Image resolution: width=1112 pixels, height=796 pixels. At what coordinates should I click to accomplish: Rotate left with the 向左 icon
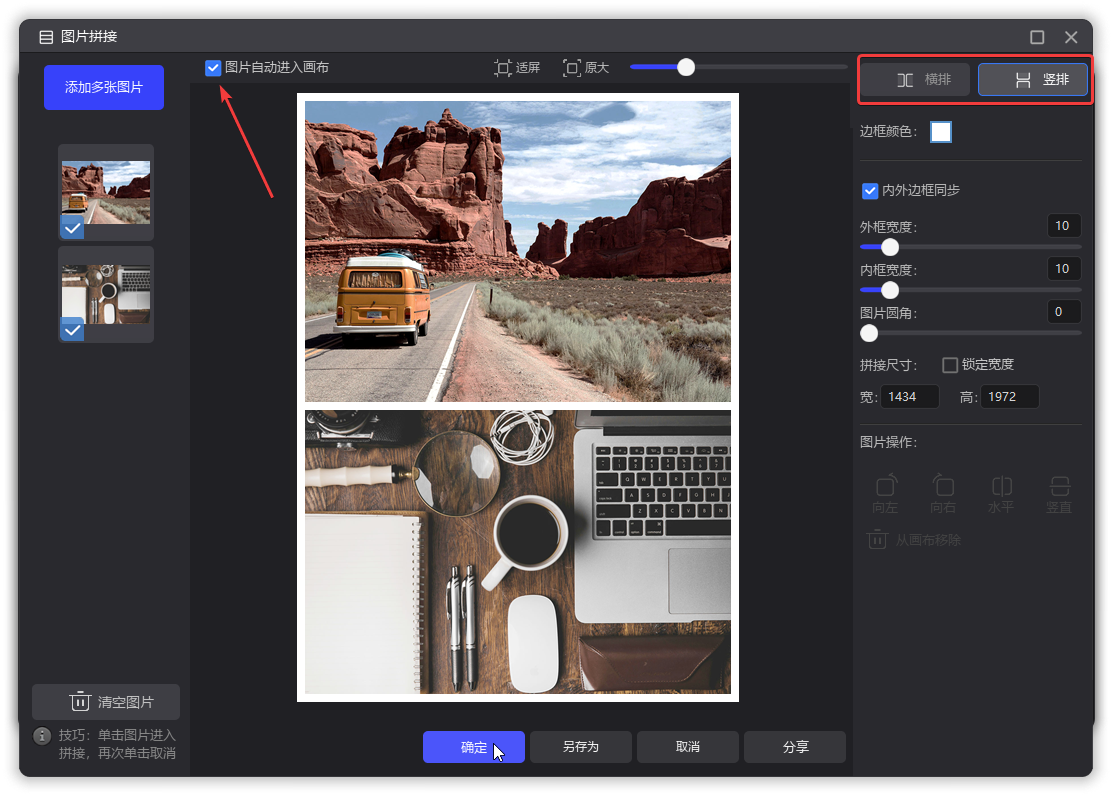(885, 487)
